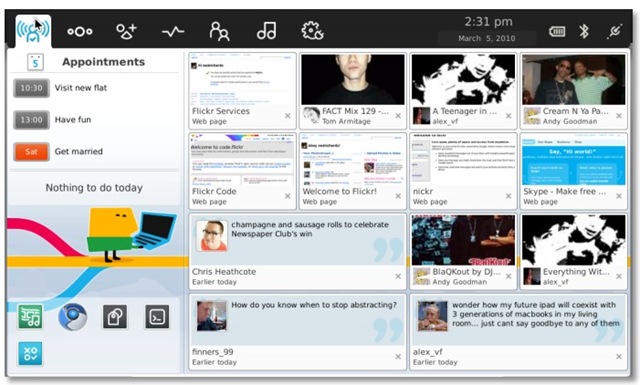640x385 pixels.
Task: Launch the terminal application icon
Action: [x=157, y=317]
